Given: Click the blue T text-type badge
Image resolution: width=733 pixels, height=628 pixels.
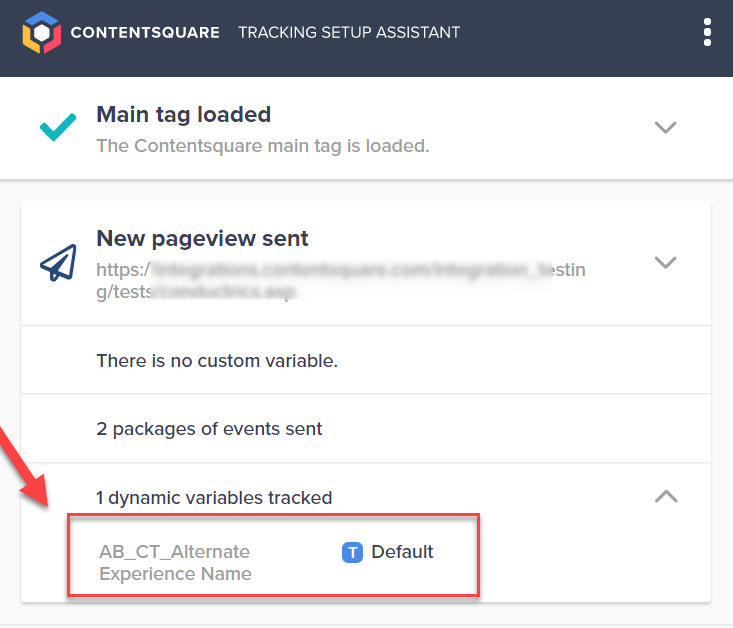Looking at the screenshot, I should click(x=352, y=553).
